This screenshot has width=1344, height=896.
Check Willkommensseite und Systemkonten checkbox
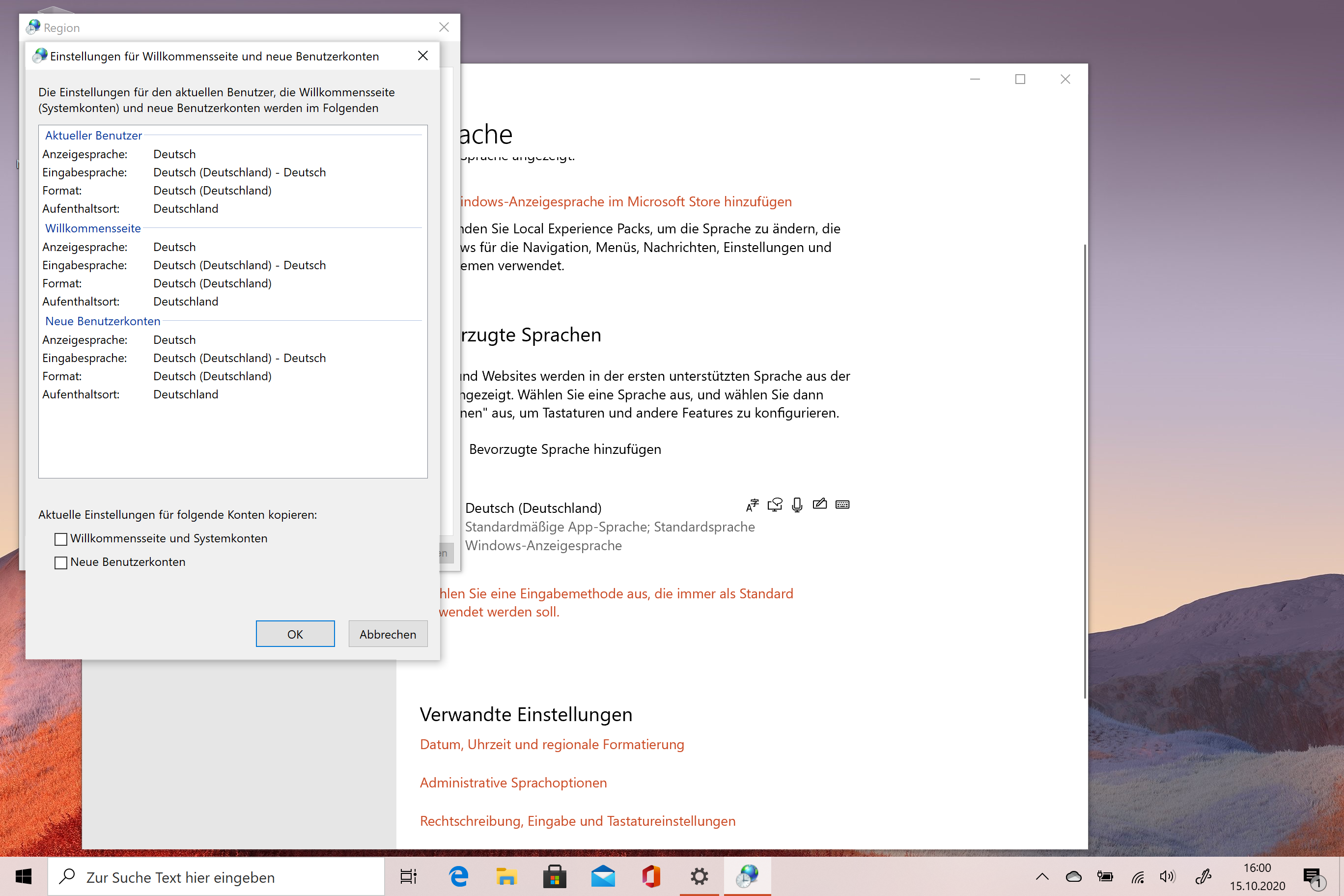[x=61, y=539]
